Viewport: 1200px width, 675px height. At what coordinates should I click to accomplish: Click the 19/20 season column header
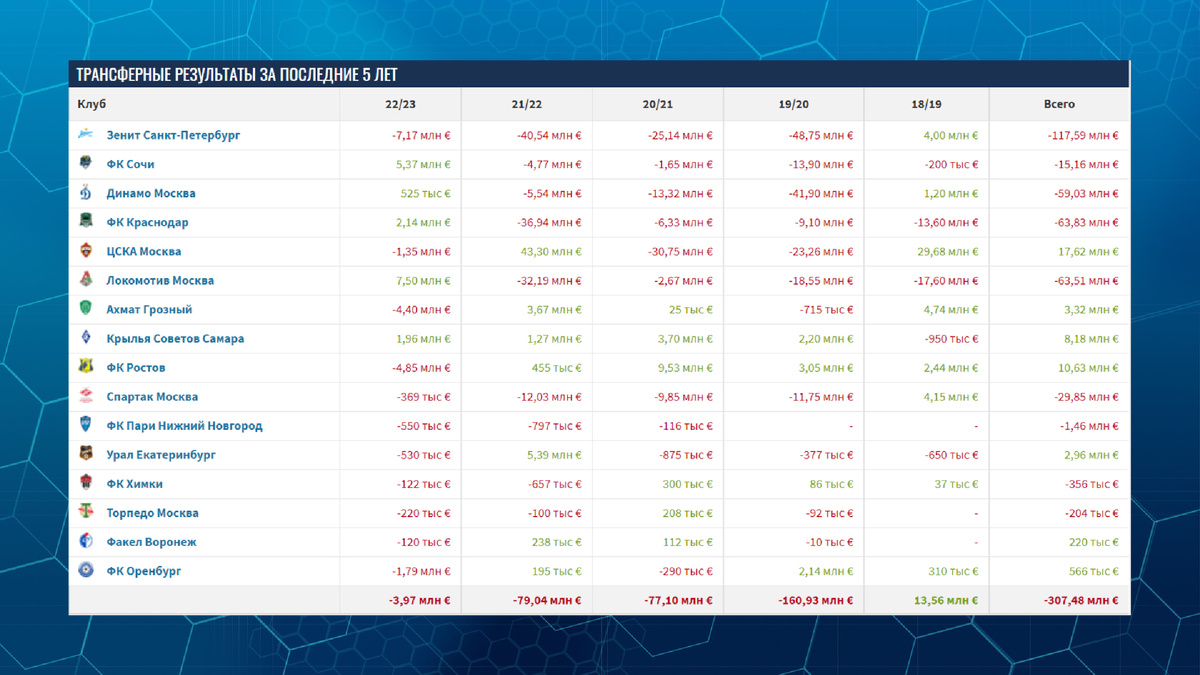point(793,104)
